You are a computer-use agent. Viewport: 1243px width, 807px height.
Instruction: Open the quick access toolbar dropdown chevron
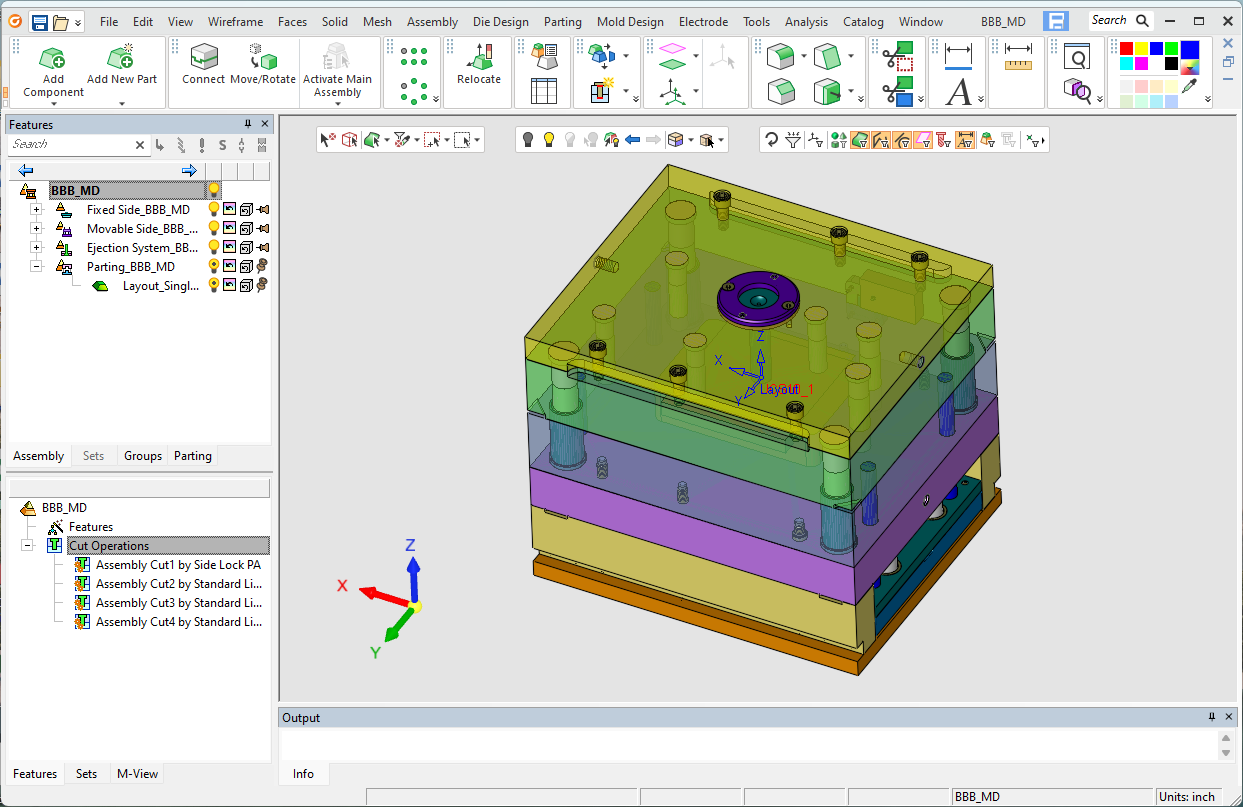click(x=79, y=22)
